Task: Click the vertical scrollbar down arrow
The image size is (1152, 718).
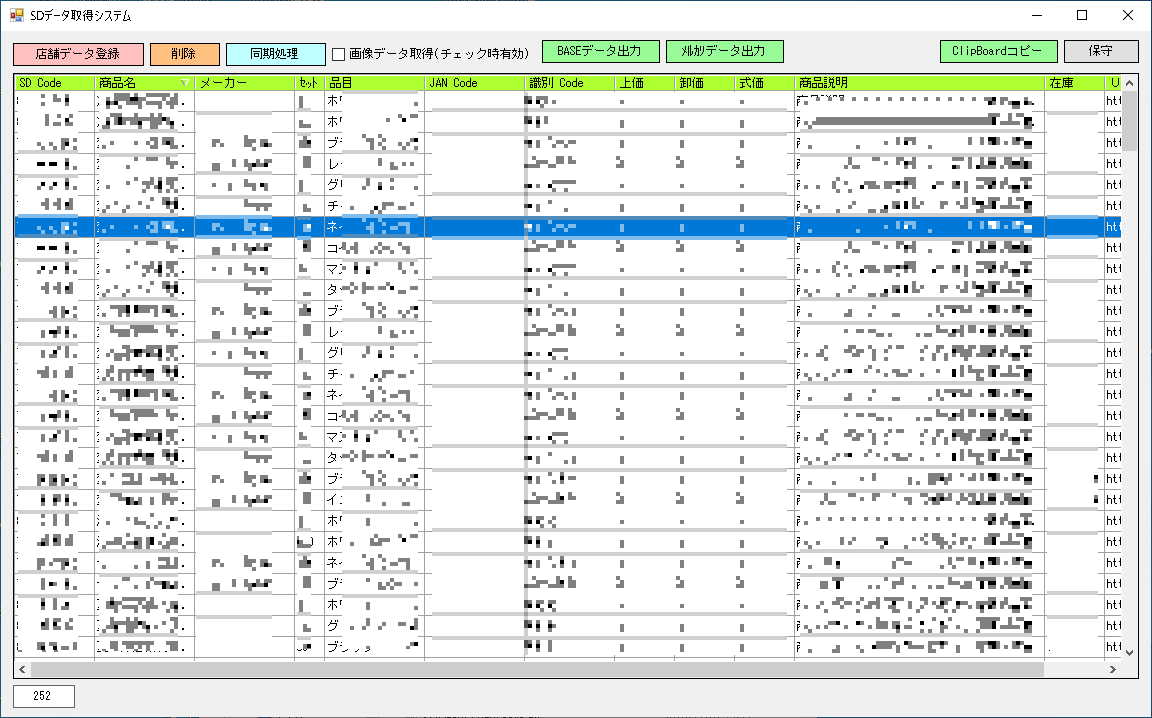Action: (1128, 650)
